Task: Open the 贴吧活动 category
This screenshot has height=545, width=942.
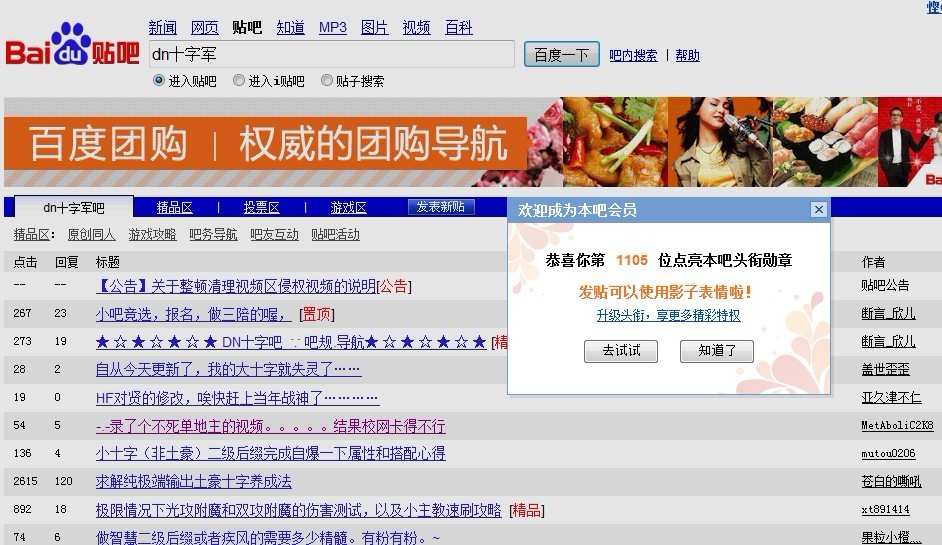Action: pos(335,234)
